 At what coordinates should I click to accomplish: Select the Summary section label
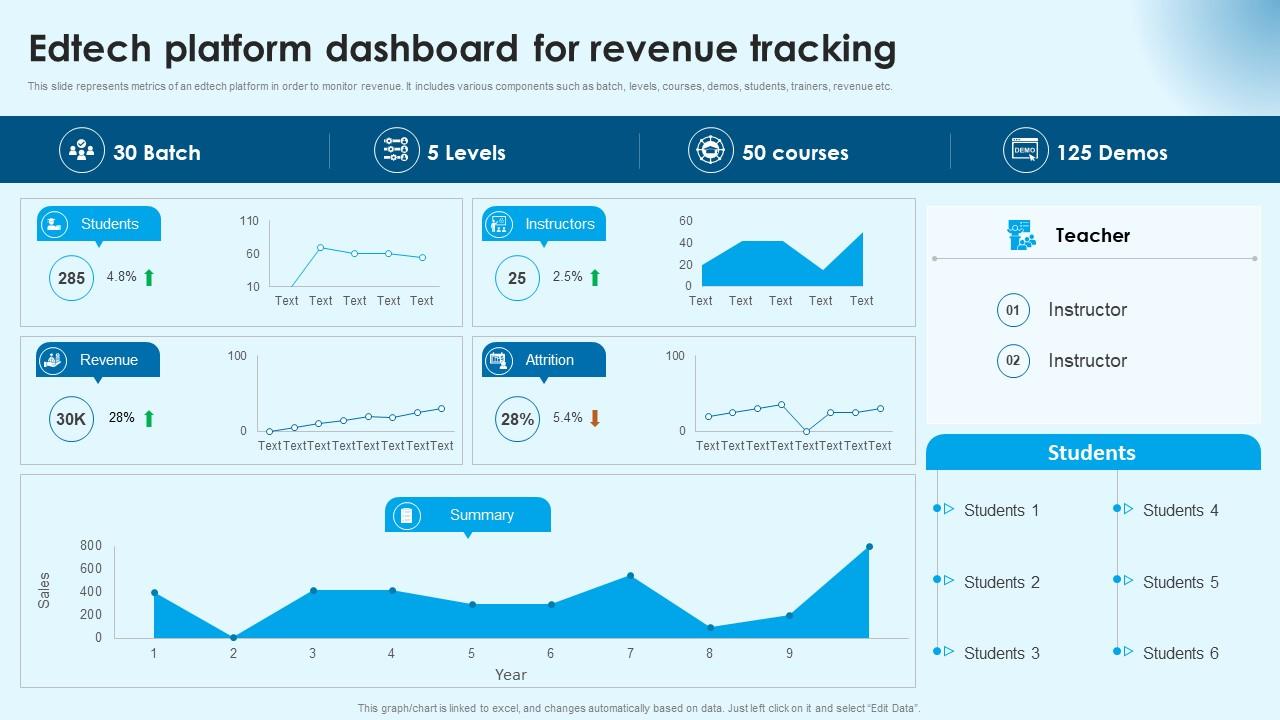coord(483,515)
